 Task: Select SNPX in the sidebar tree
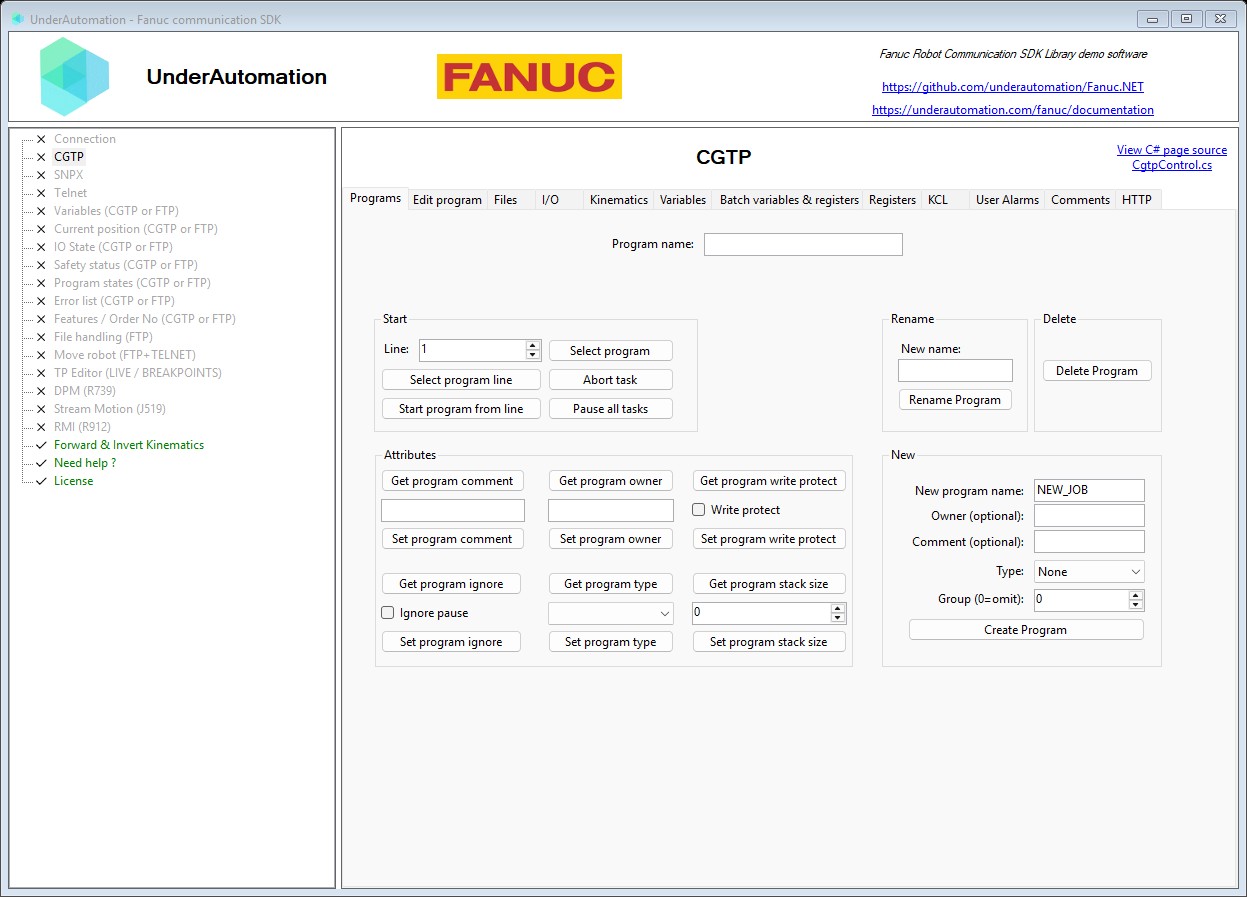coord(69,175)
